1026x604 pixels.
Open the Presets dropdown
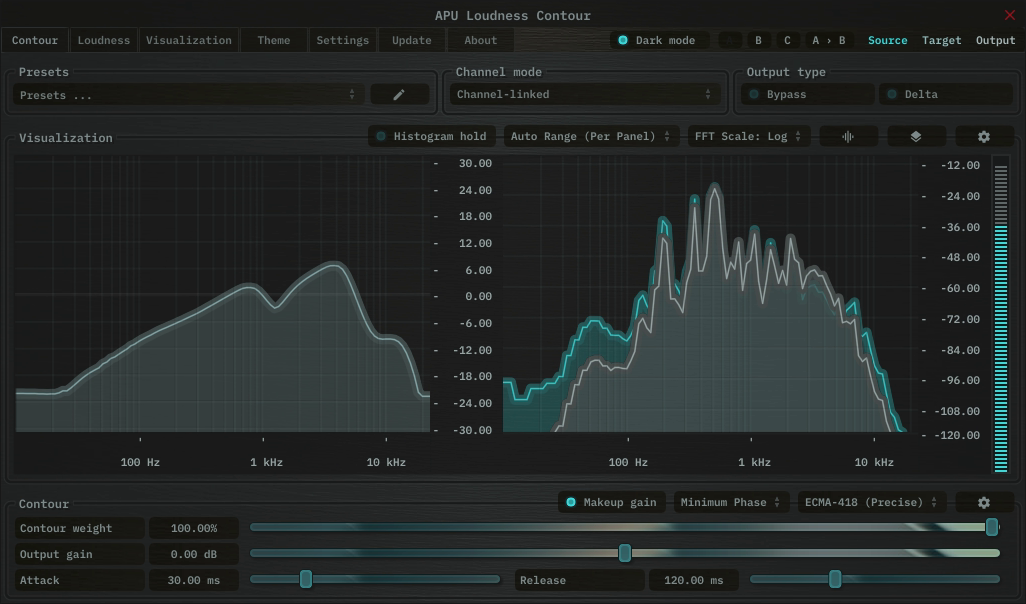(188, 95)
